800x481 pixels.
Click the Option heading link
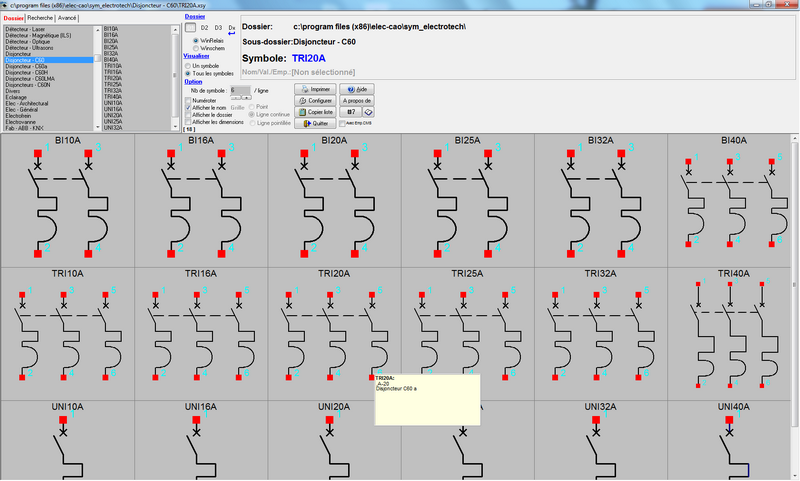[193, 82]
